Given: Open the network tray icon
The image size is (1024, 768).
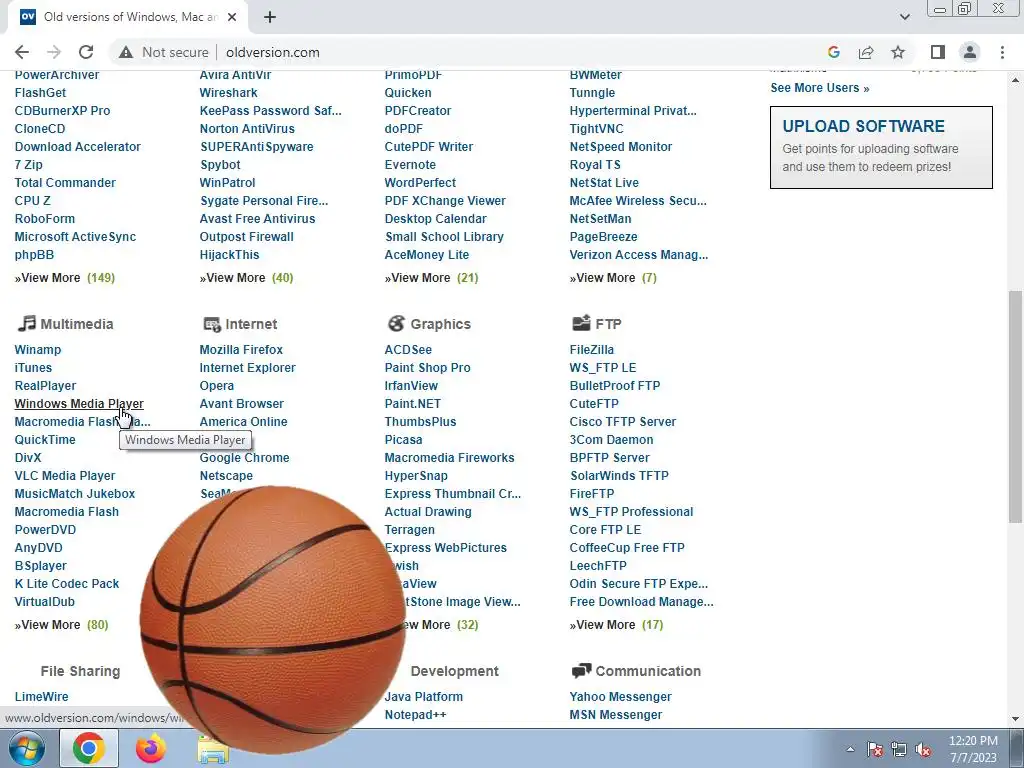Looking at the screenshot, I should click(x=899, y=749).
